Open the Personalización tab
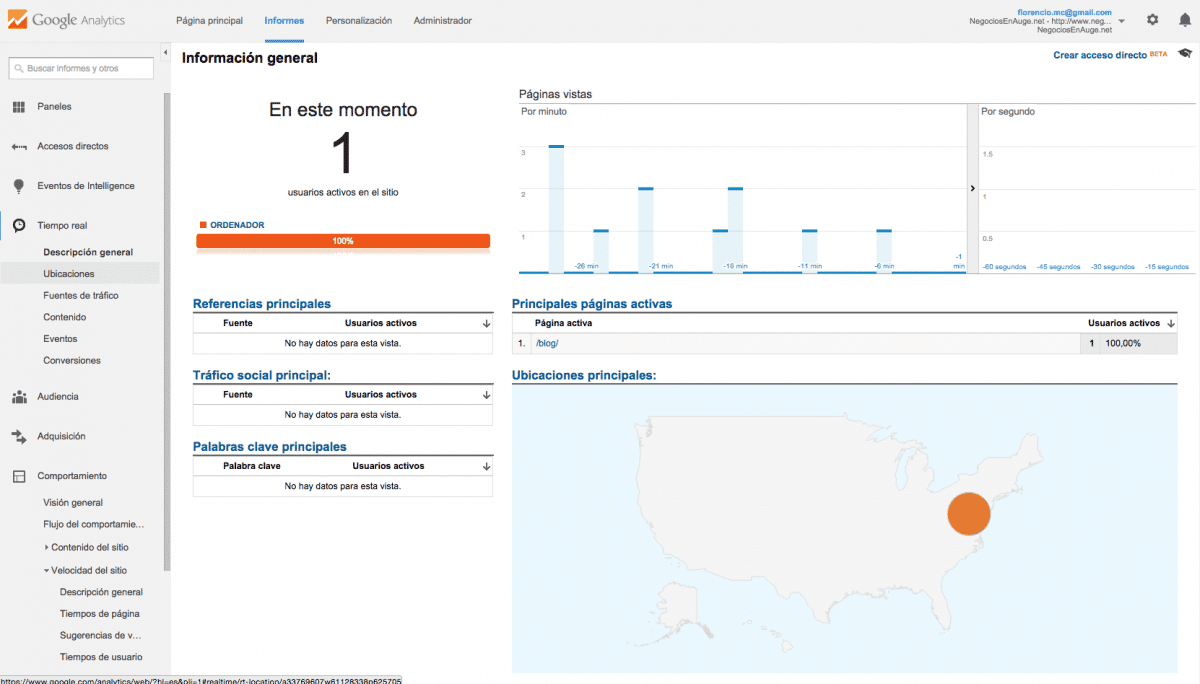 (x=359, y=20)
